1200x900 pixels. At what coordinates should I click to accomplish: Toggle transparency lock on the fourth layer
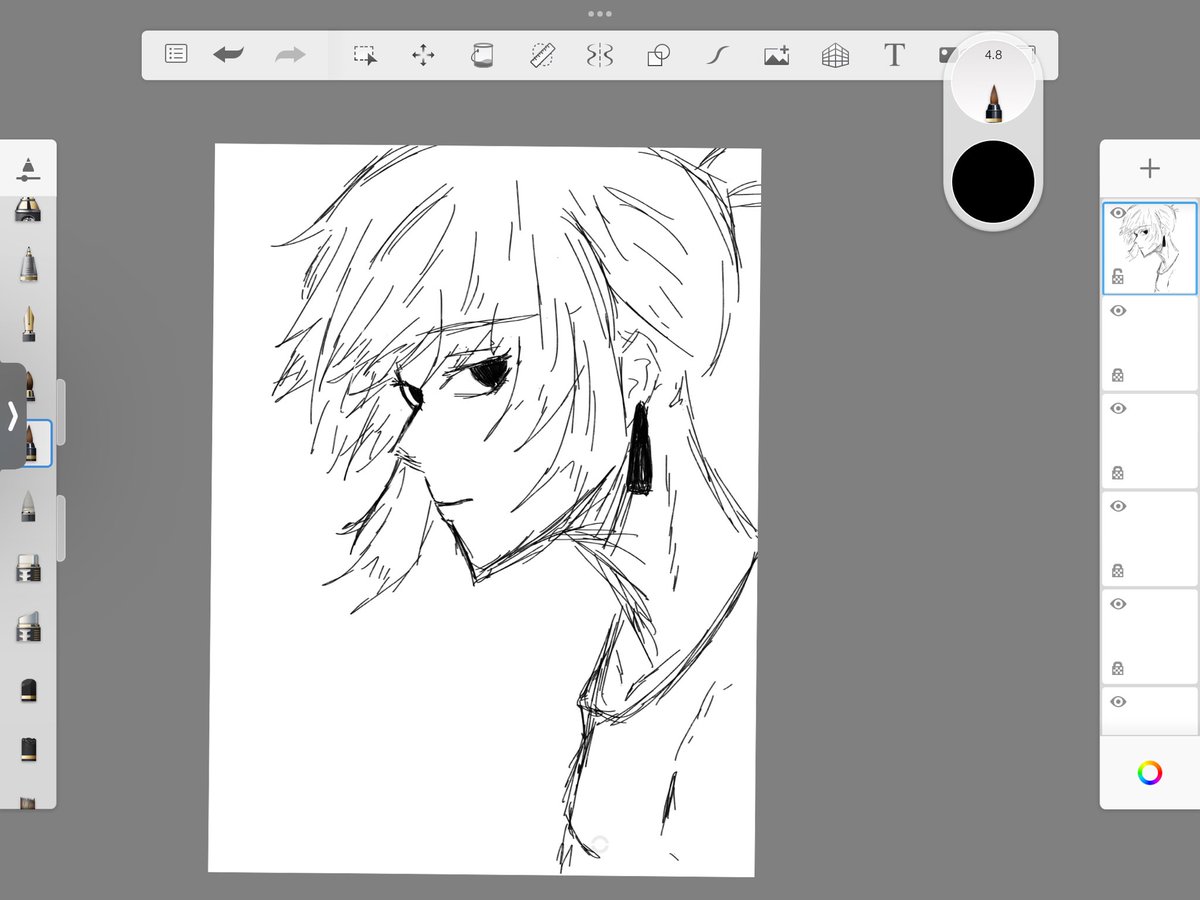[x=1118, y=570]
